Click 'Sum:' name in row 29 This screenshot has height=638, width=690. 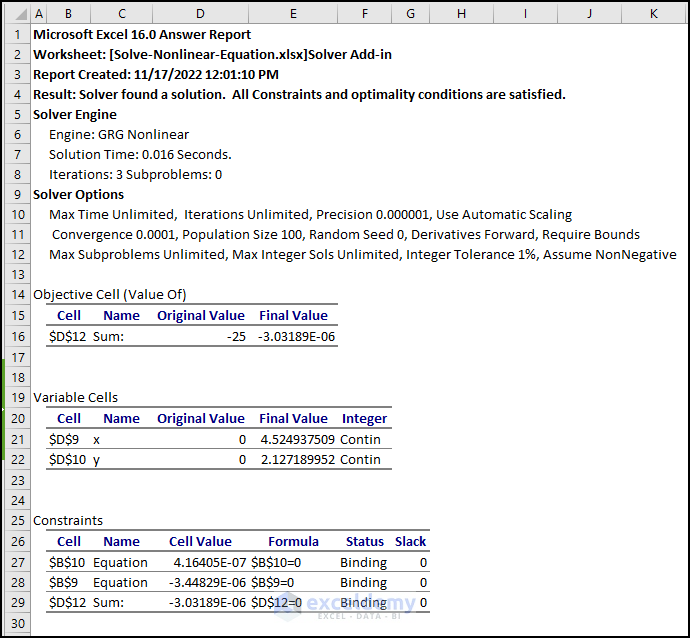[x=108, y=602]
